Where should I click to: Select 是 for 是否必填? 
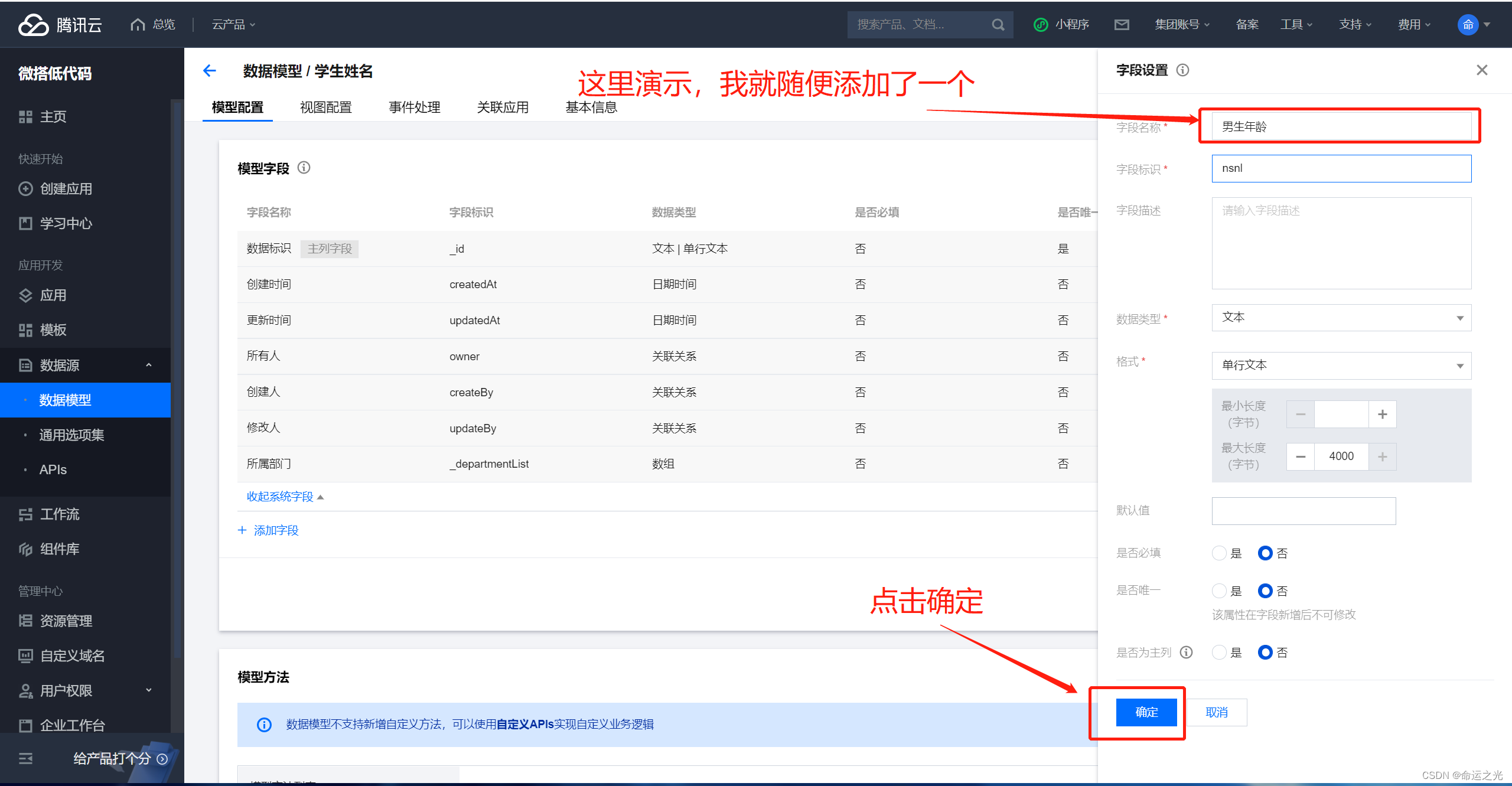[1219, 553]
